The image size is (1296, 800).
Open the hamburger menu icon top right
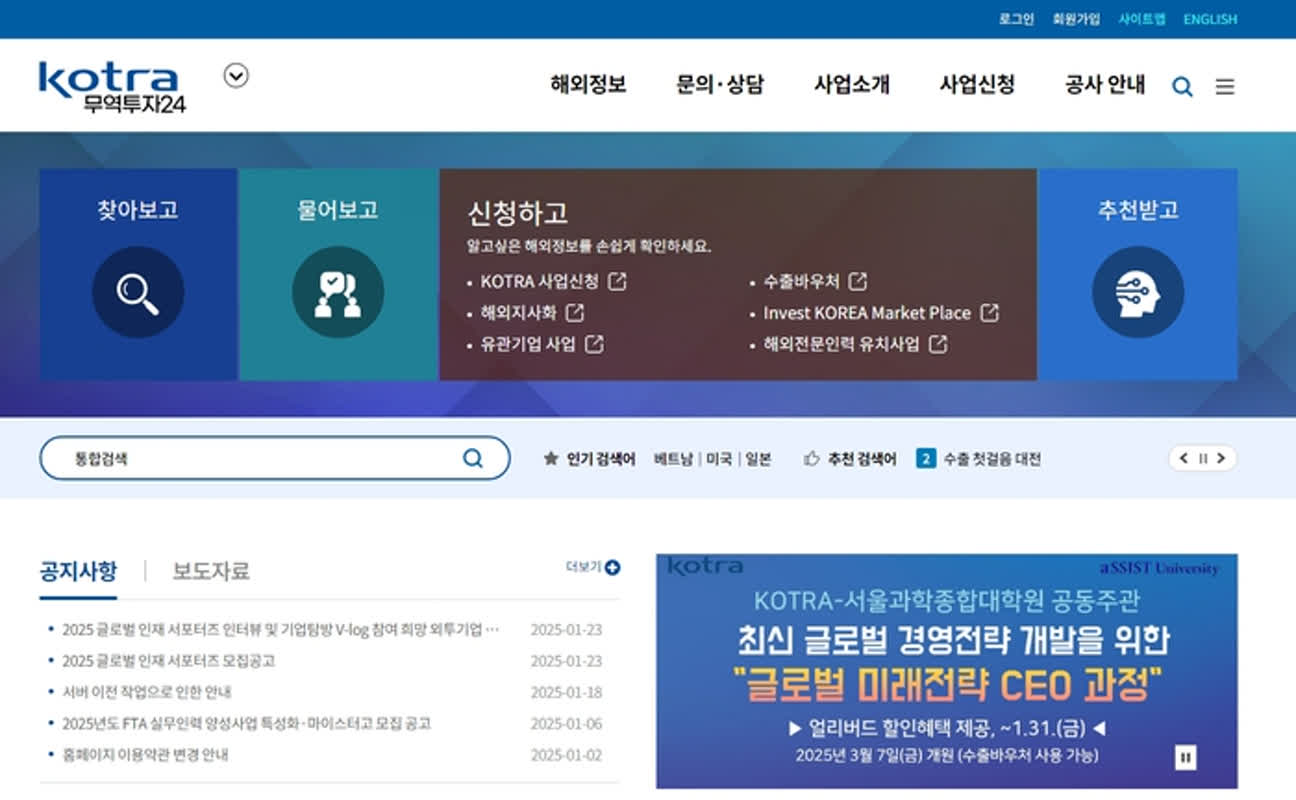(x=1225, y=86)
